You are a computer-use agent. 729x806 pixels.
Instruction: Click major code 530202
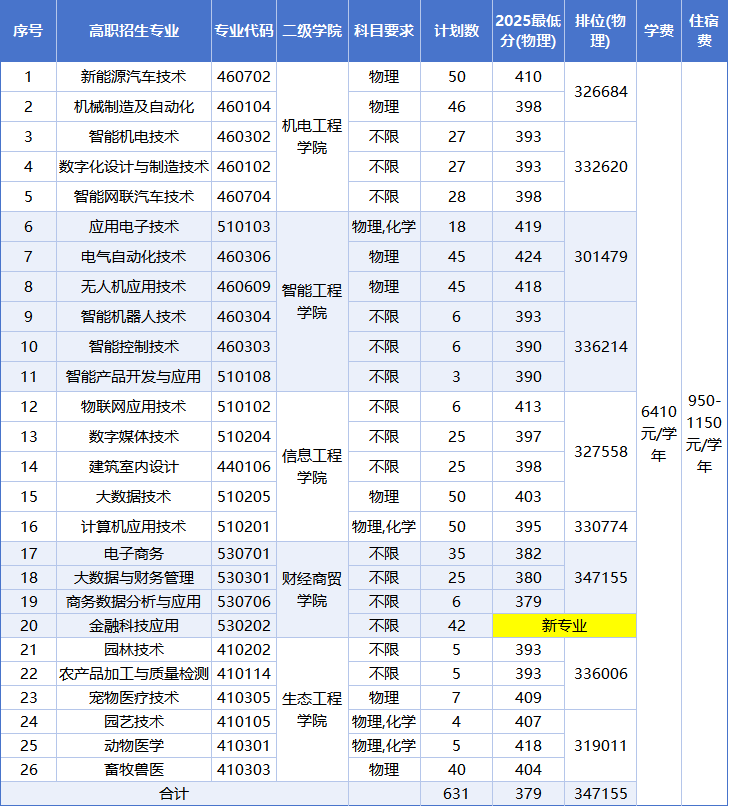click(x=244, y=626)
